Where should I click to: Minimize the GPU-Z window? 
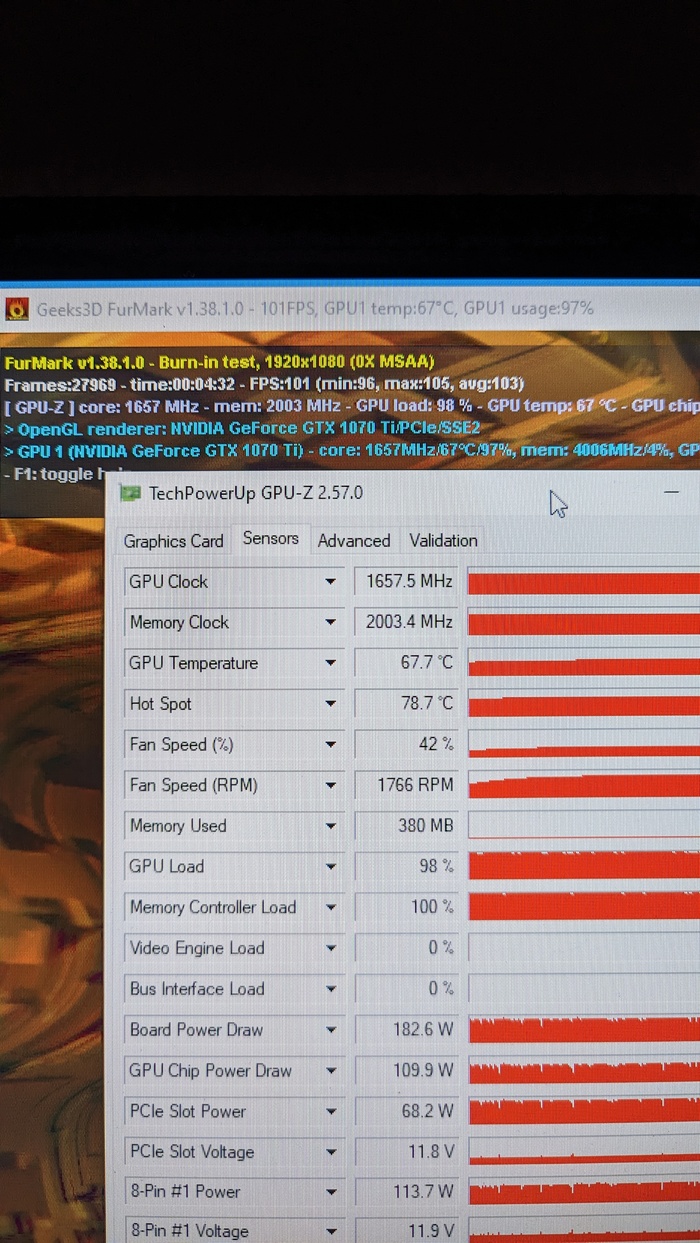click(x=672, y=493)
